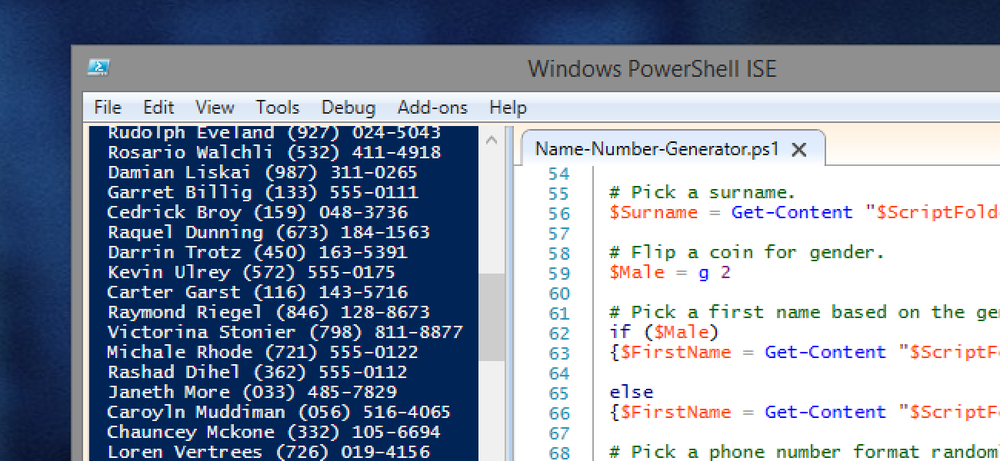The image size is (1000, 461).
Task: Click the Janeth More output line
Action: pos(251,391)
